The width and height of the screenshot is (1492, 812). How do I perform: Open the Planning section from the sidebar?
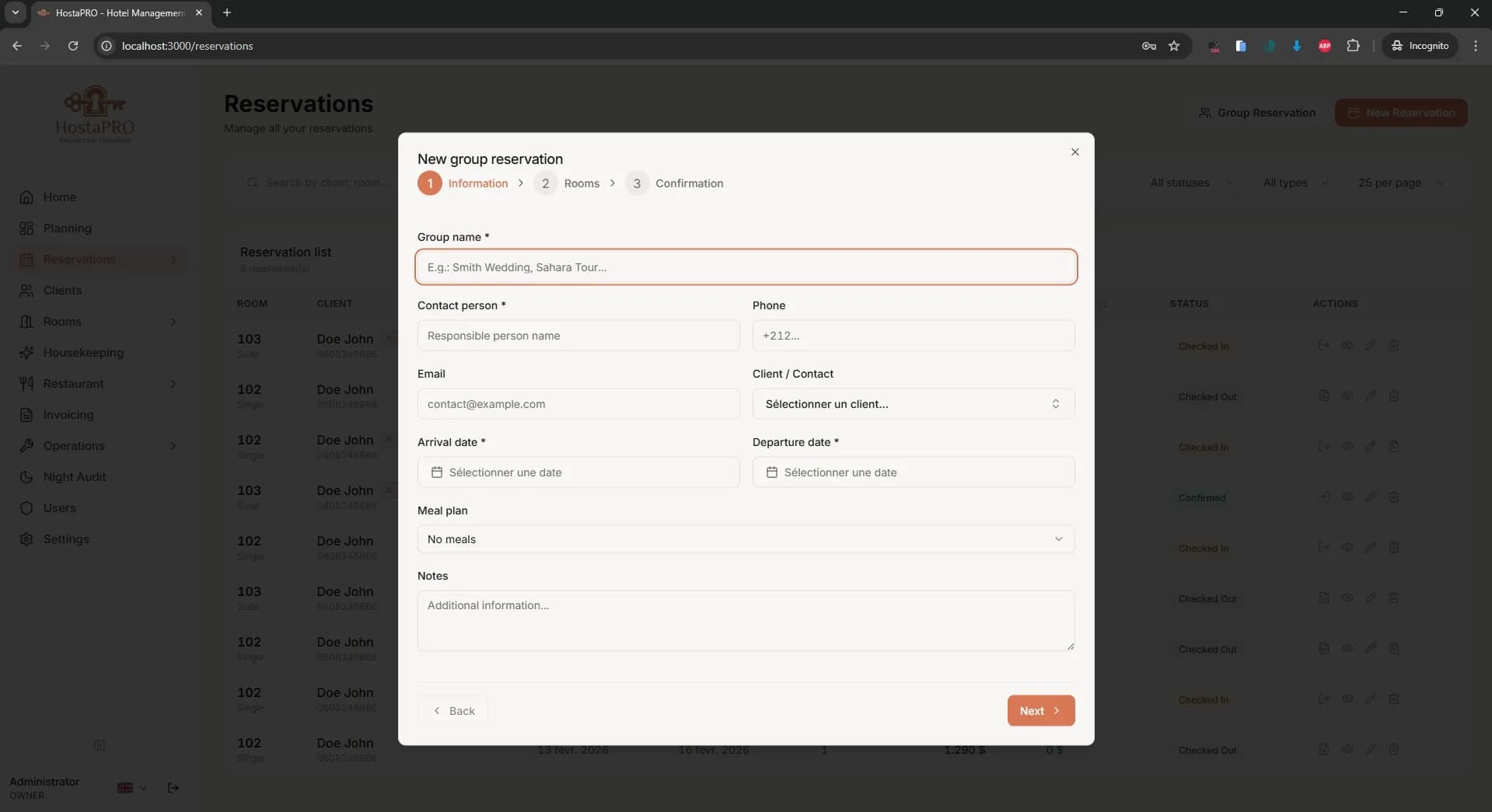tap(68, 228)
